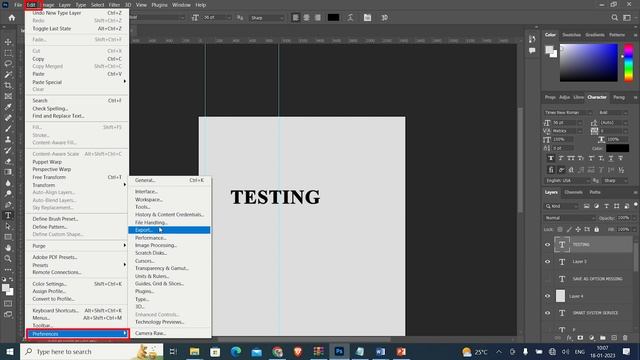
Task: Toggle lock transparent pixels icon
Action: click(560, 229)
